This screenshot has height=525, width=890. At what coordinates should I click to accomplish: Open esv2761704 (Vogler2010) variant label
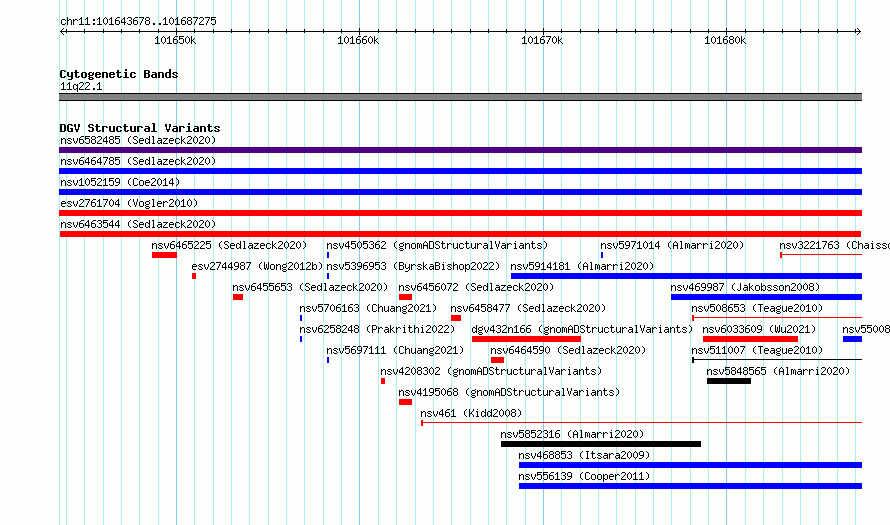(x=129, y=203)
